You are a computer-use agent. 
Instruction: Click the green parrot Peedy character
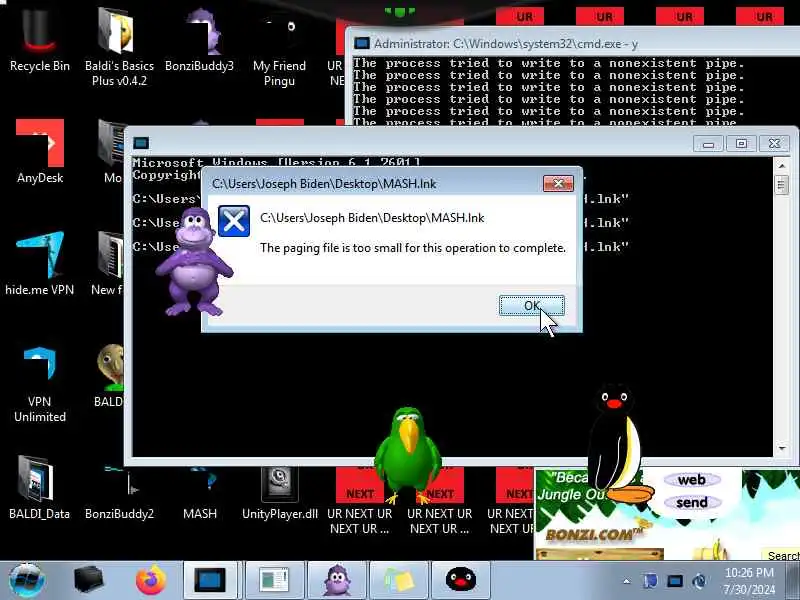tap(407, 454)
